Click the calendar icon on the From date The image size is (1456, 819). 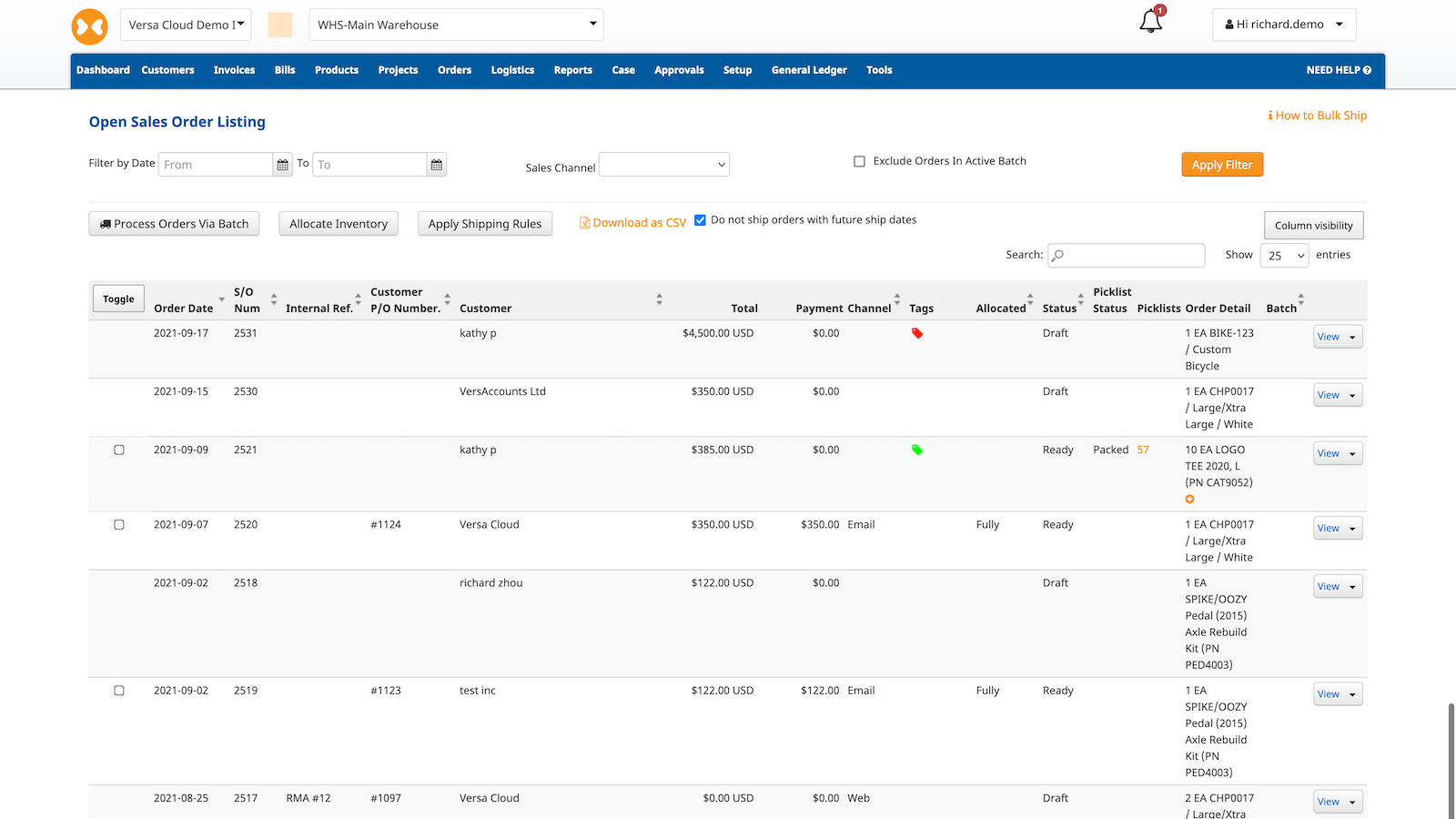[282, 164]
